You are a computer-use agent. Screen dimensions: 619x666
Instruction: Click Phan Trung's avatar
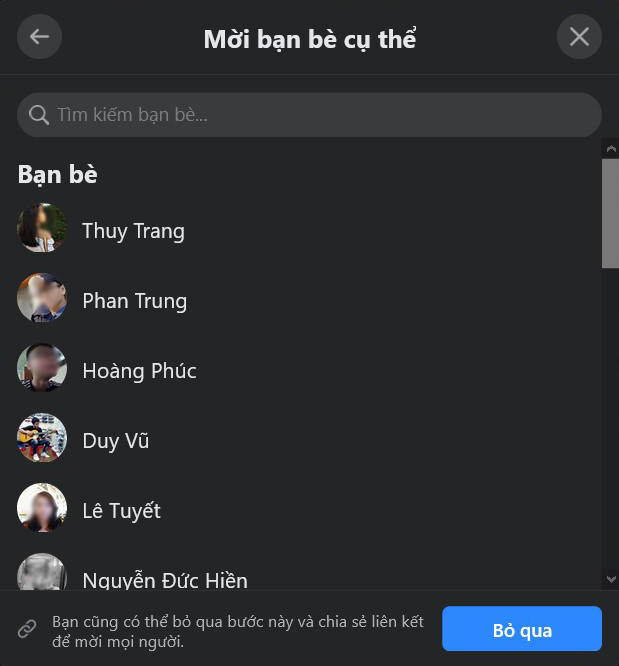point(42,297)
